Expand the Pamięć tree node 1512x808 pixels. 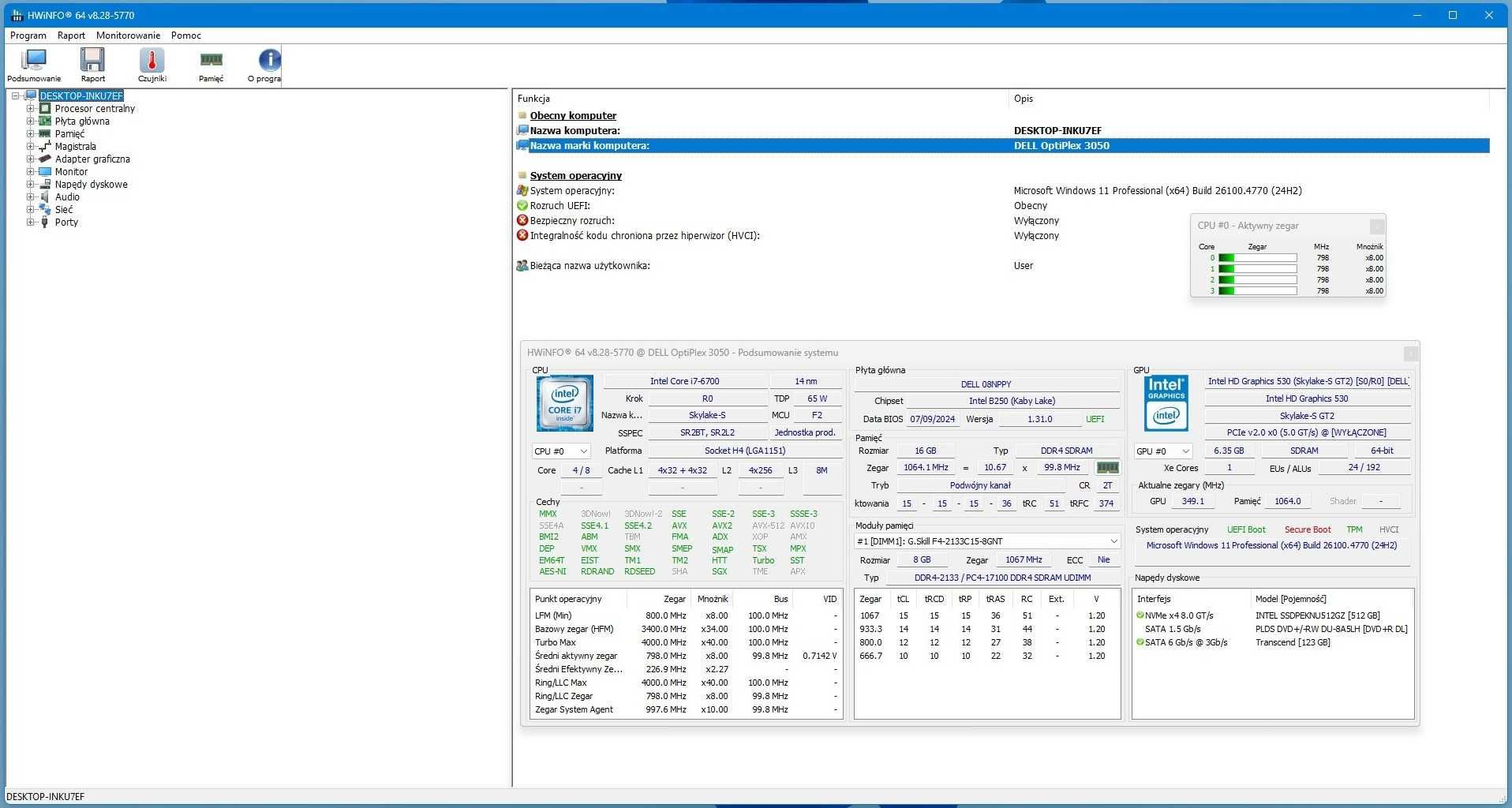point(30,134)
